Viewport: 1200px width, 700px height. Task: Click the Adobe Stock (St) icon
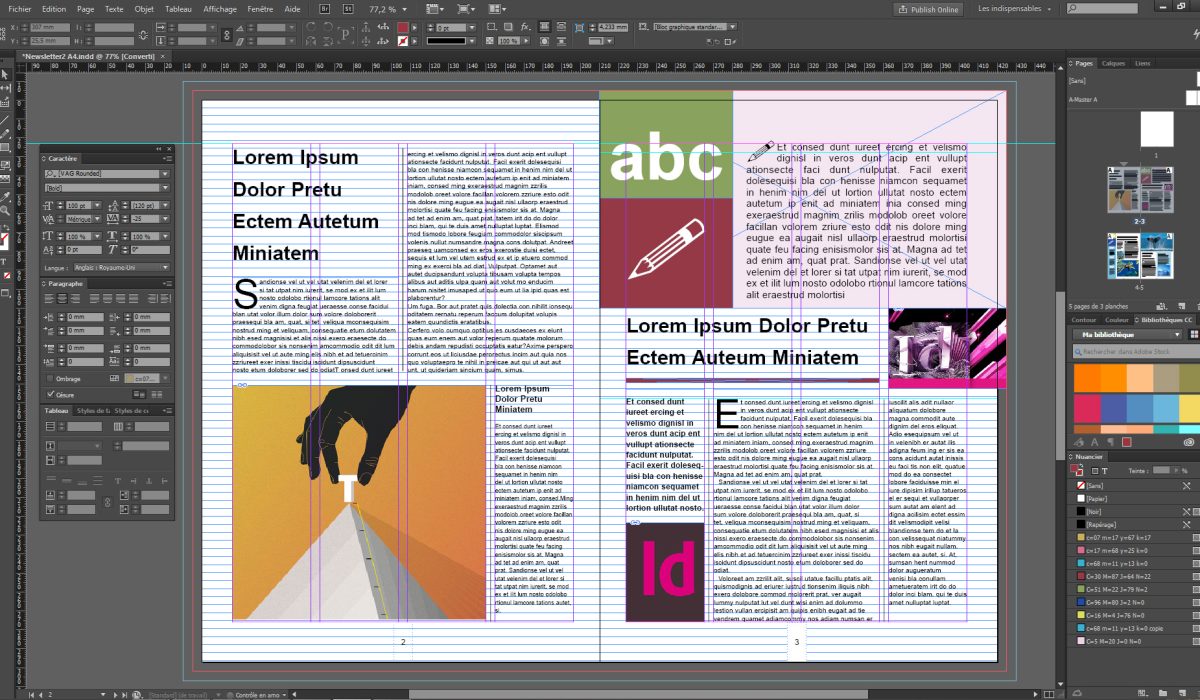[347, 8]
